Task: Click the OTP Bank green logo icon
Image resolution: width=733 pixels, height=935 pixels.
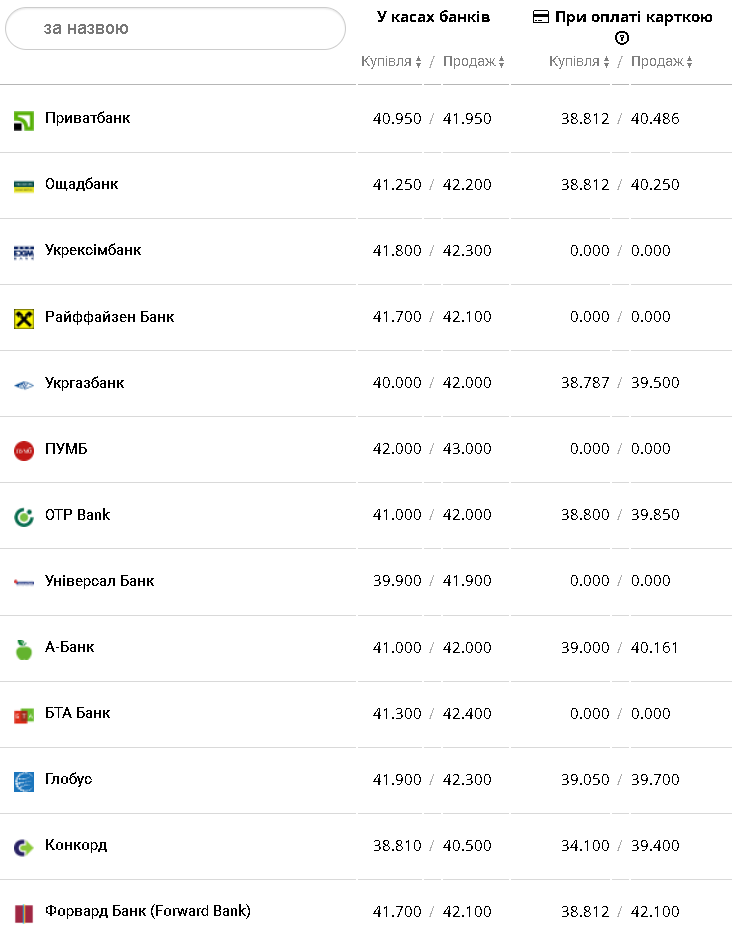Action: pyautogui.click(x=24, y=517)
